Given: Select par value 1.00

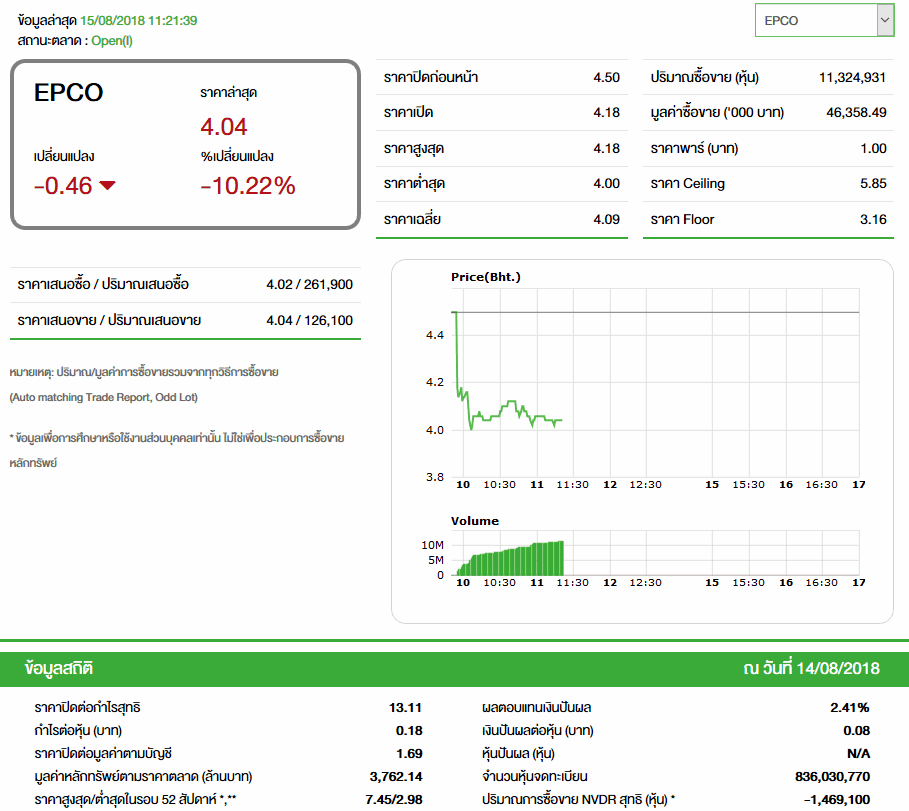Looking at the screenshot, I should point(873,148).
